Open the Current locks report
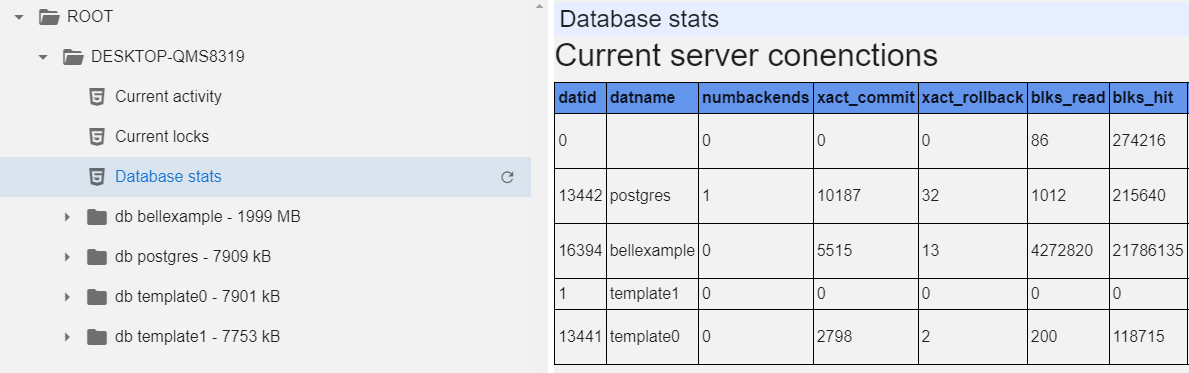Screen dimensions: 1189x373 pos(162,136)
